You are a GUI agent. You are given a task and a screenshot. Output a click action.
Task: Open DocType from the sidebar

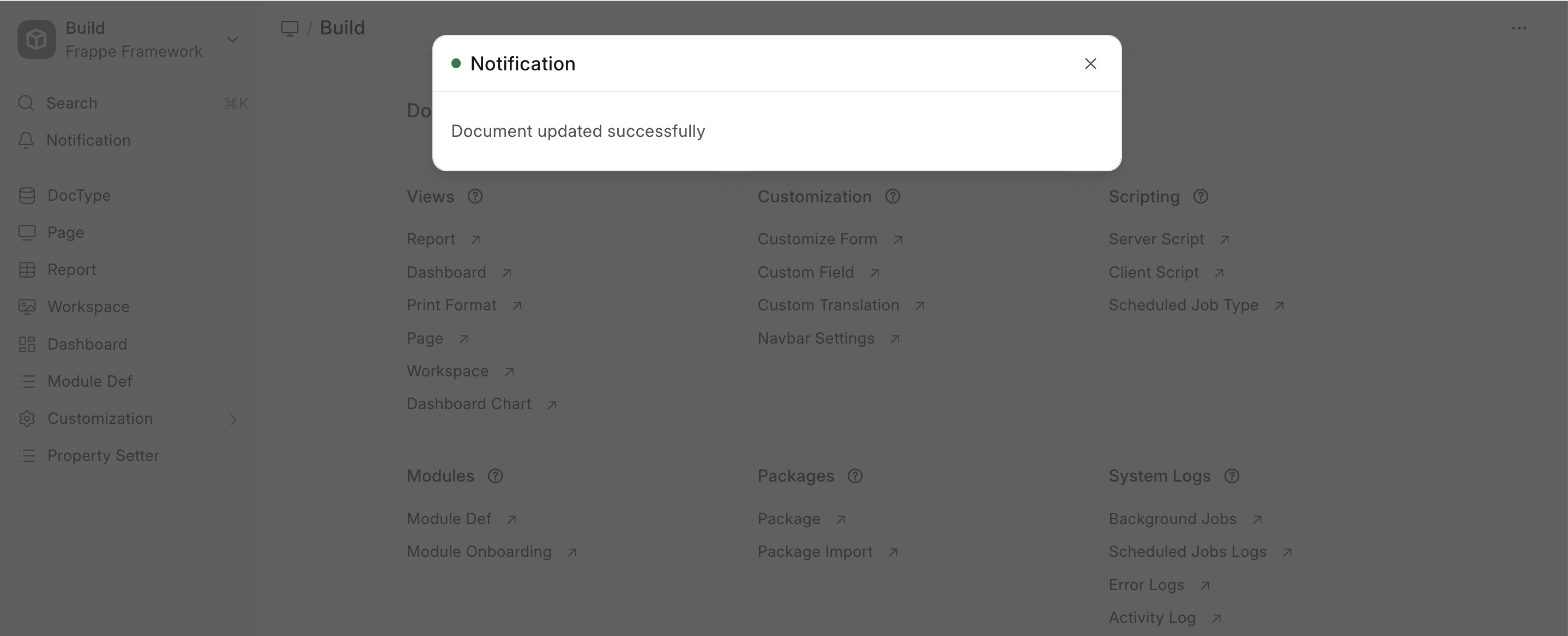click(79, 196)
